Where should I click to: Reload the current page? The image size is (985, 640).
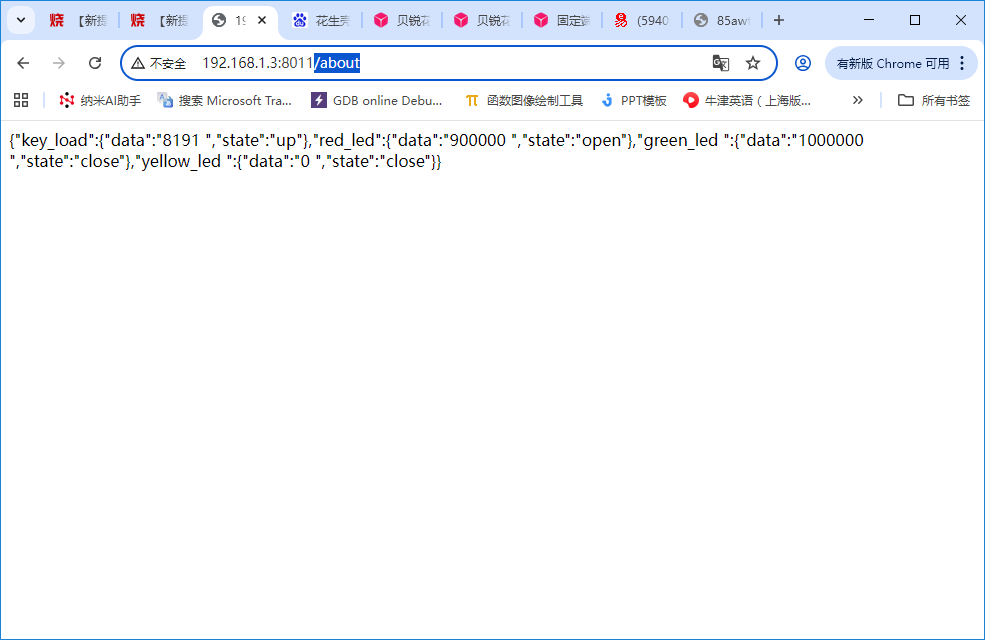point(95,63)
